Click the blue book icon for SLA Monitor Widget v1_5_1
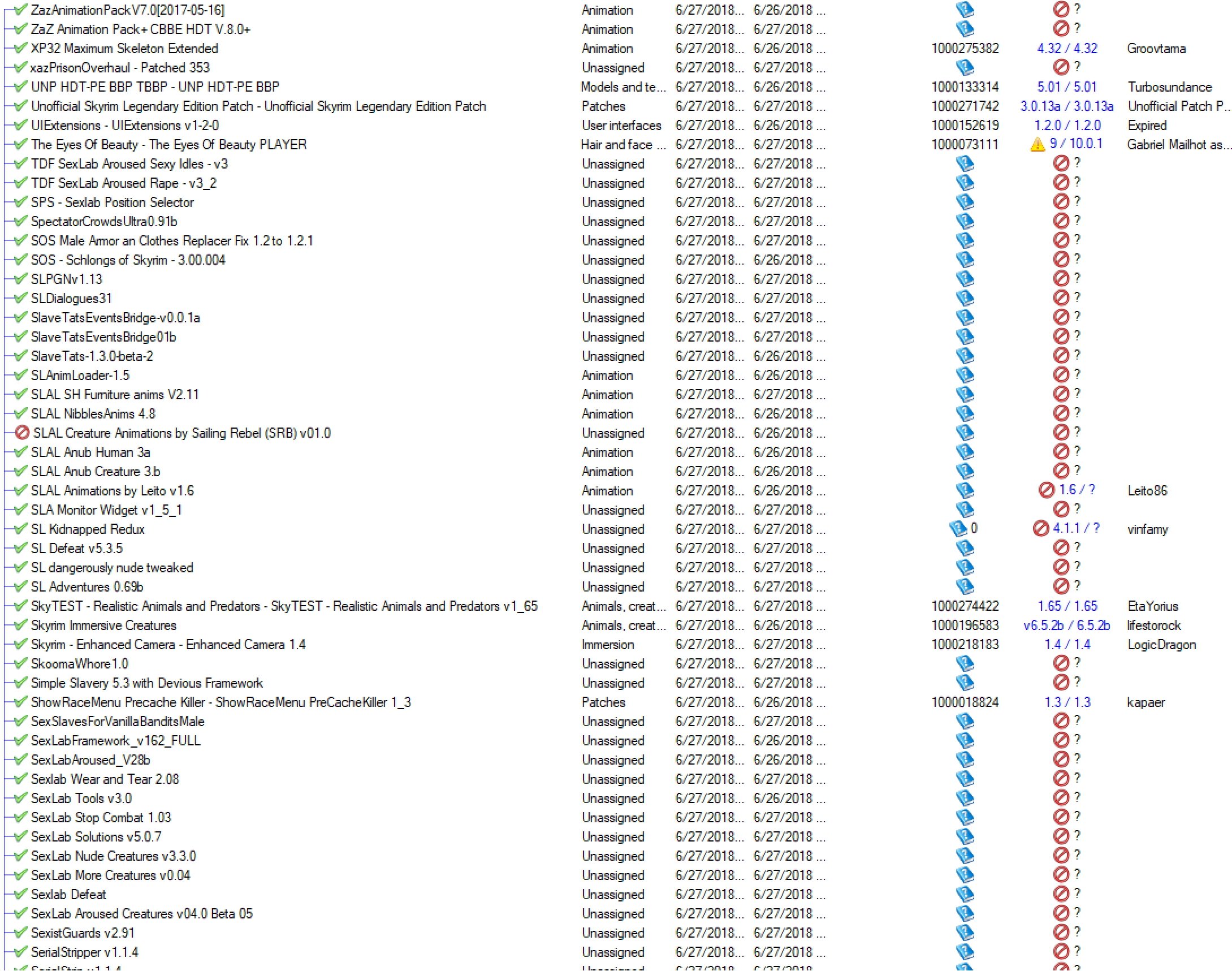This screenshot has height=971, width=1232. (965, 510)
